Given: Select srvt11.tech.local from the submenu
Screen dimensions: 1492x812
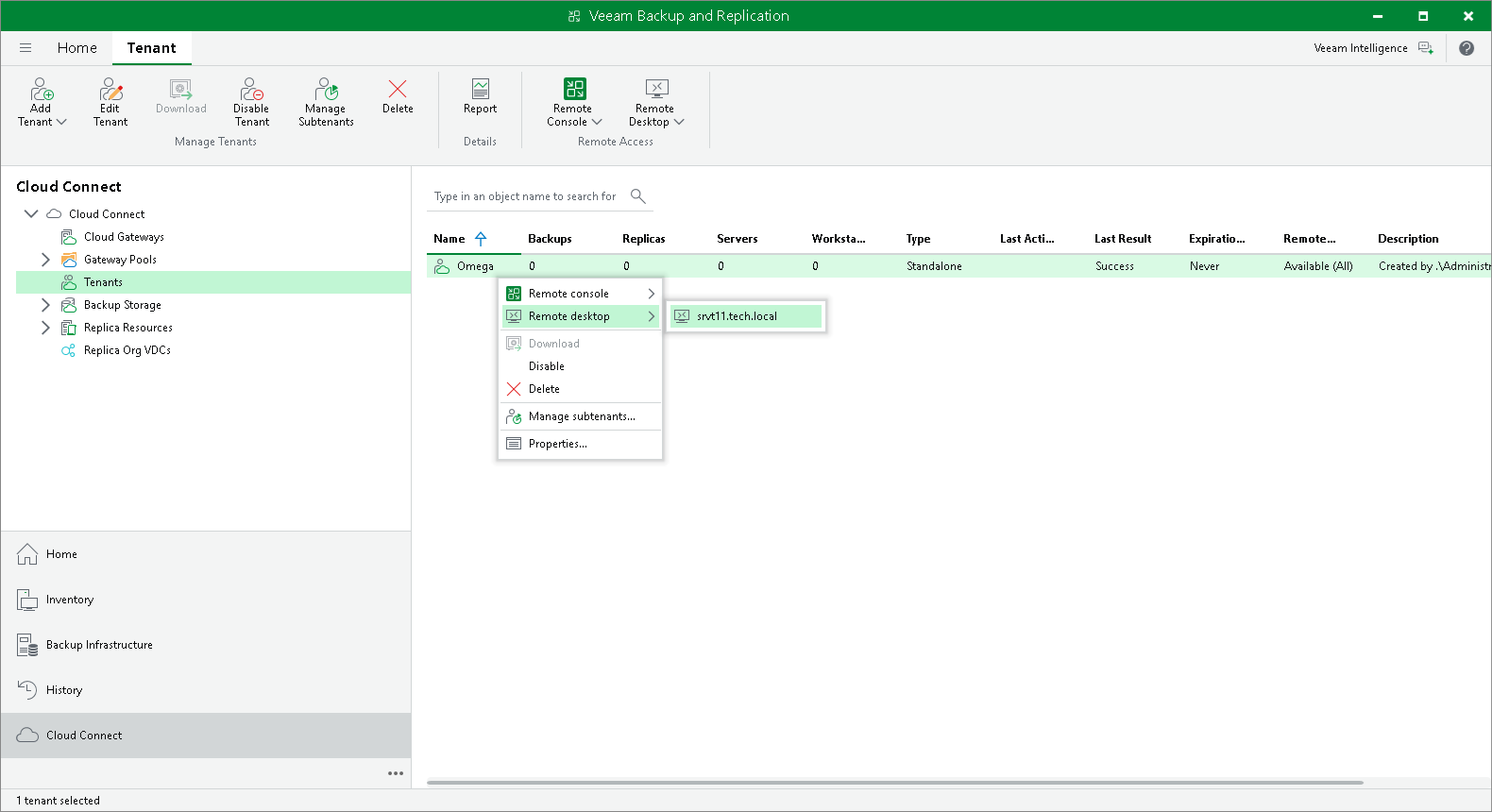Looking at the screenshot, I should (x=746, y=316).
